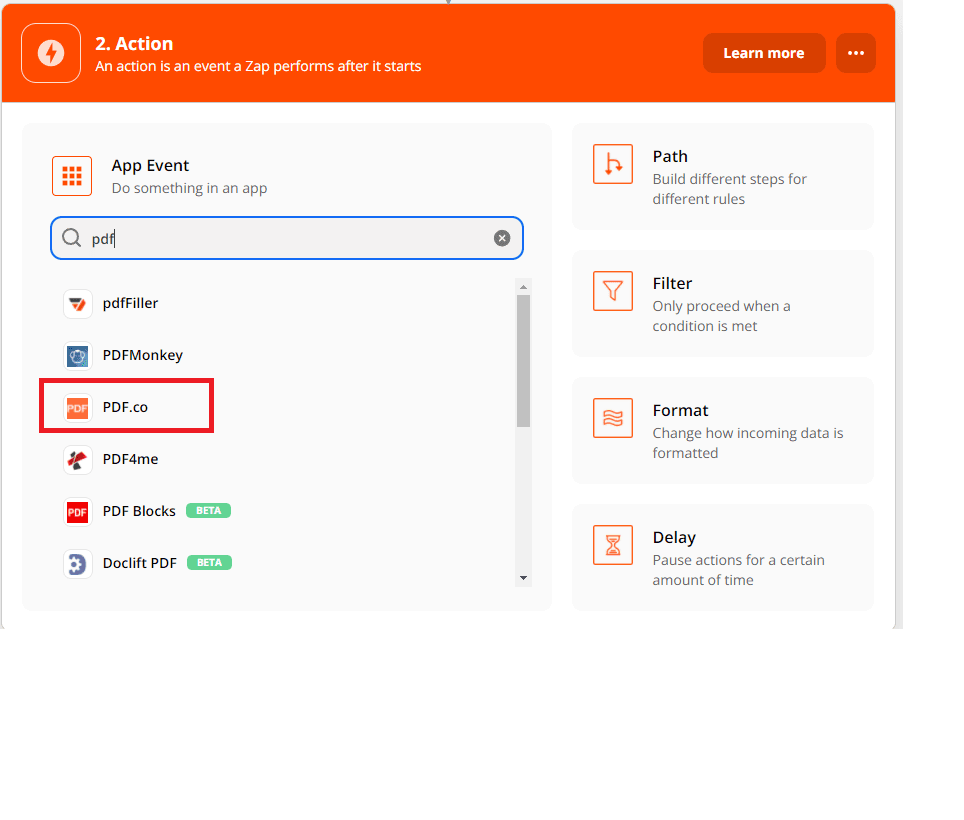Screen dimensions: 964x820
Task: Click the Doclift PDF gear icon
Action: 78,563
